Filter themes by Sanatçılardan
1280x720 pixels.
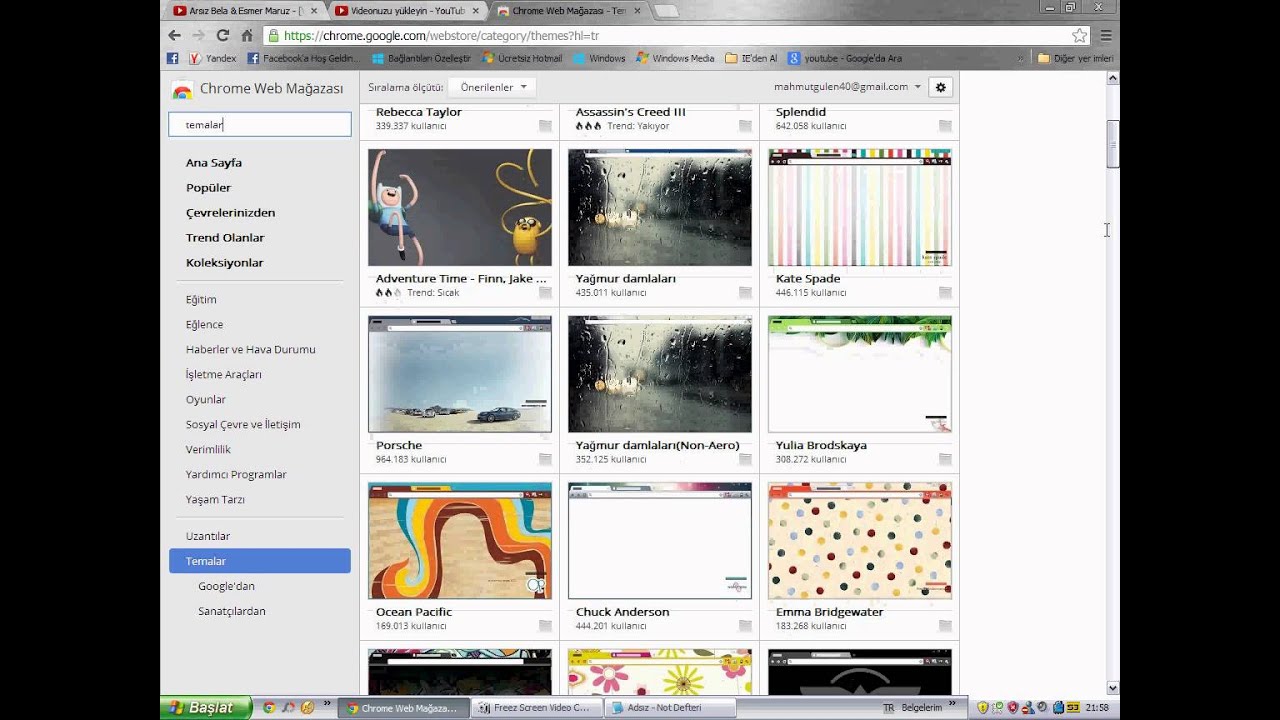coord(232,611)
